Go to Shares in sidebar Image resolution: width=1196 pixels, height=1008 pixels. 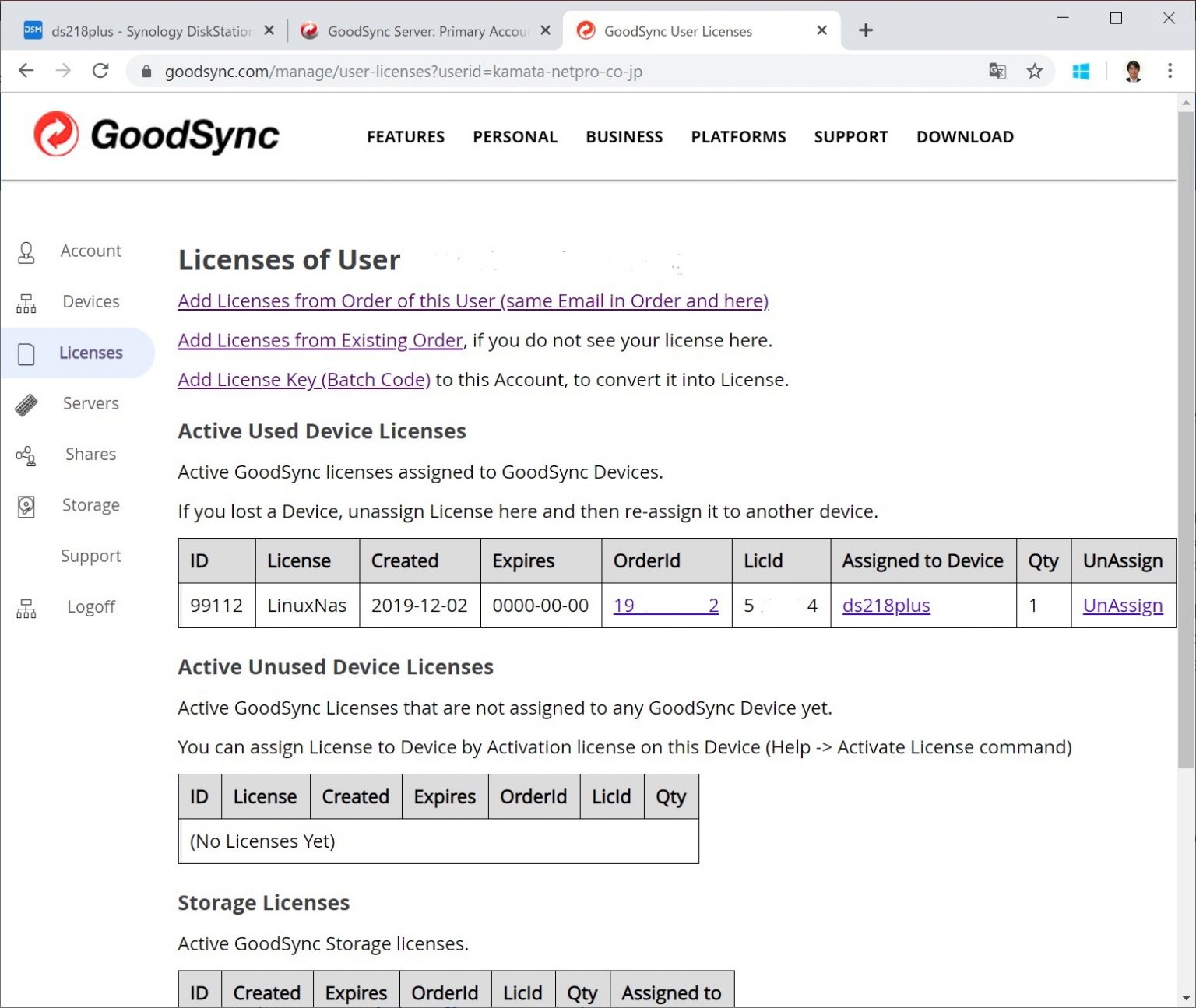click(x=91, y=454)
